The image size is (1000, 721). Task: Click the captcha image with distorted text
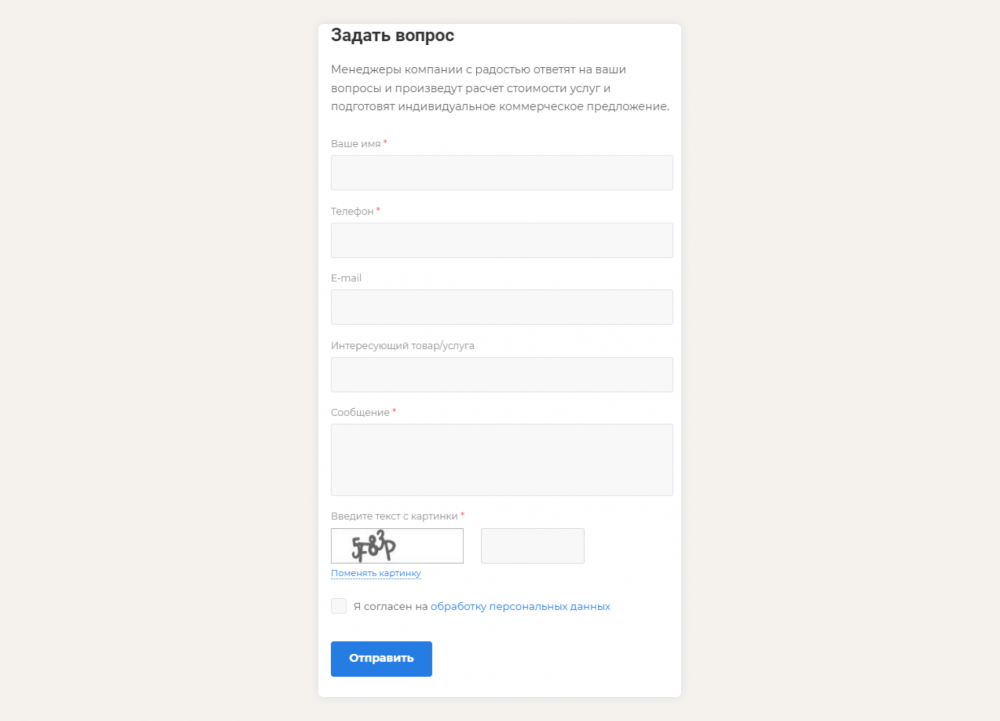(397, 546)
